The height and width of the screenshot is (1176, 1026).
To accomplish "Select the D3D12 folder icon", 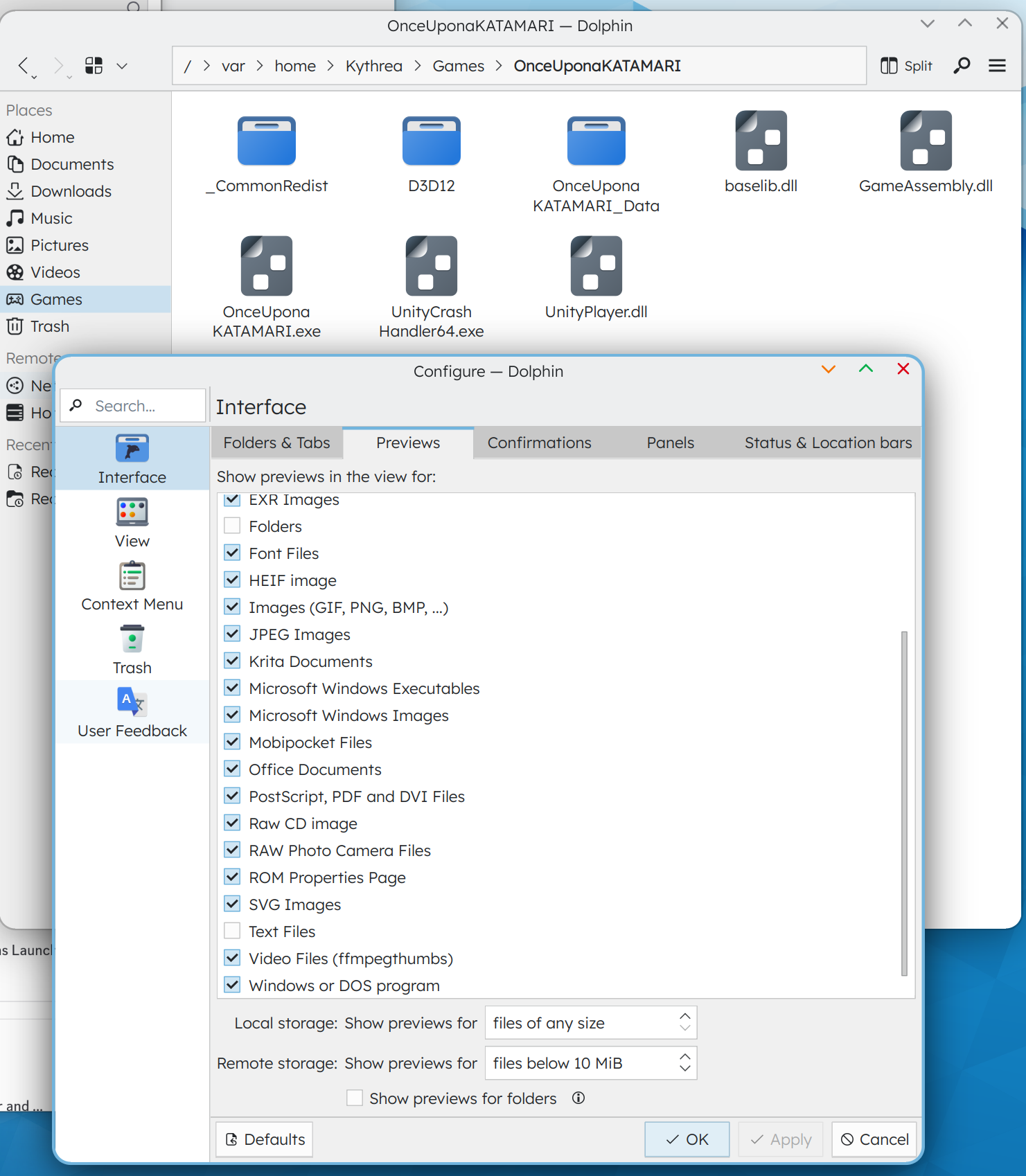I will click(x=432, y=141).
